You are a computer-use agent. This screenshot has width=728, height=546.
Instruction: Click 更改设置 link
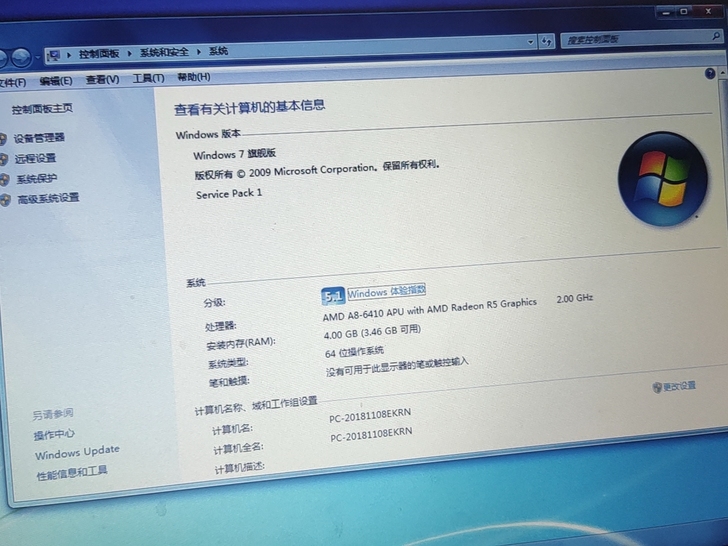679,386
